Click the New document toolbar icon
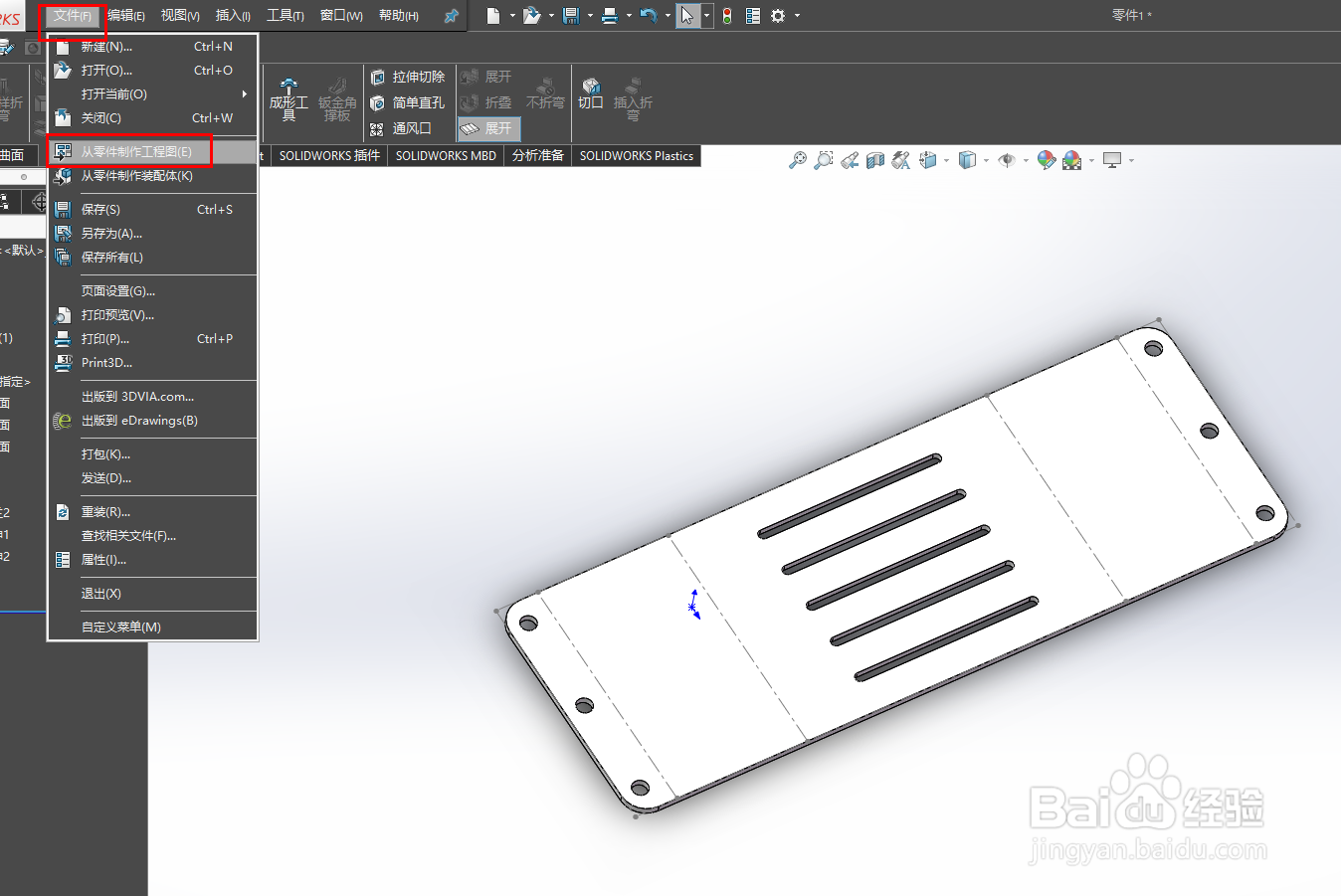The image size is (1341, 896). (x=492, y=15)
